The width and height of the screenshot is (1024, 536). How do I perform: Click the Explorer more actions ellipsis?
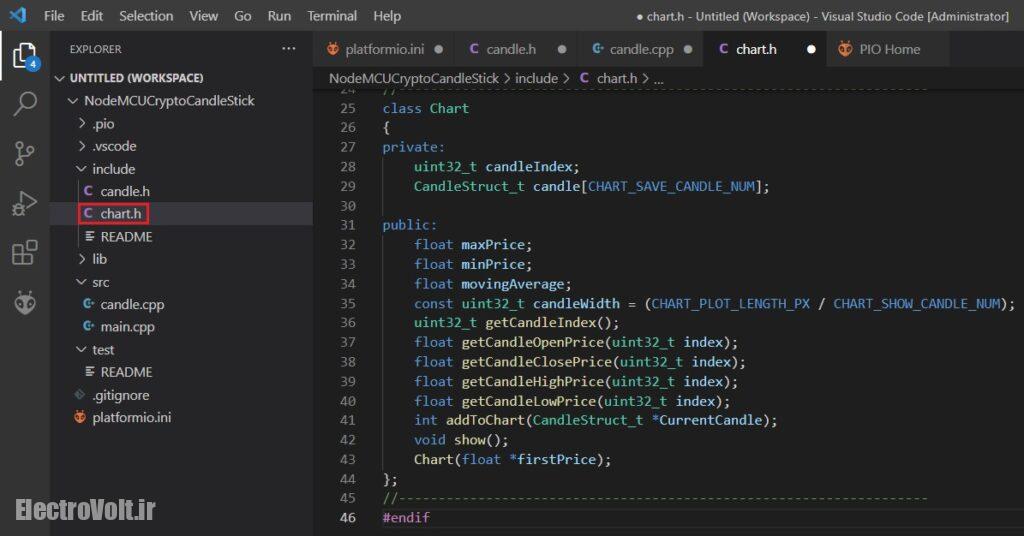289,49
